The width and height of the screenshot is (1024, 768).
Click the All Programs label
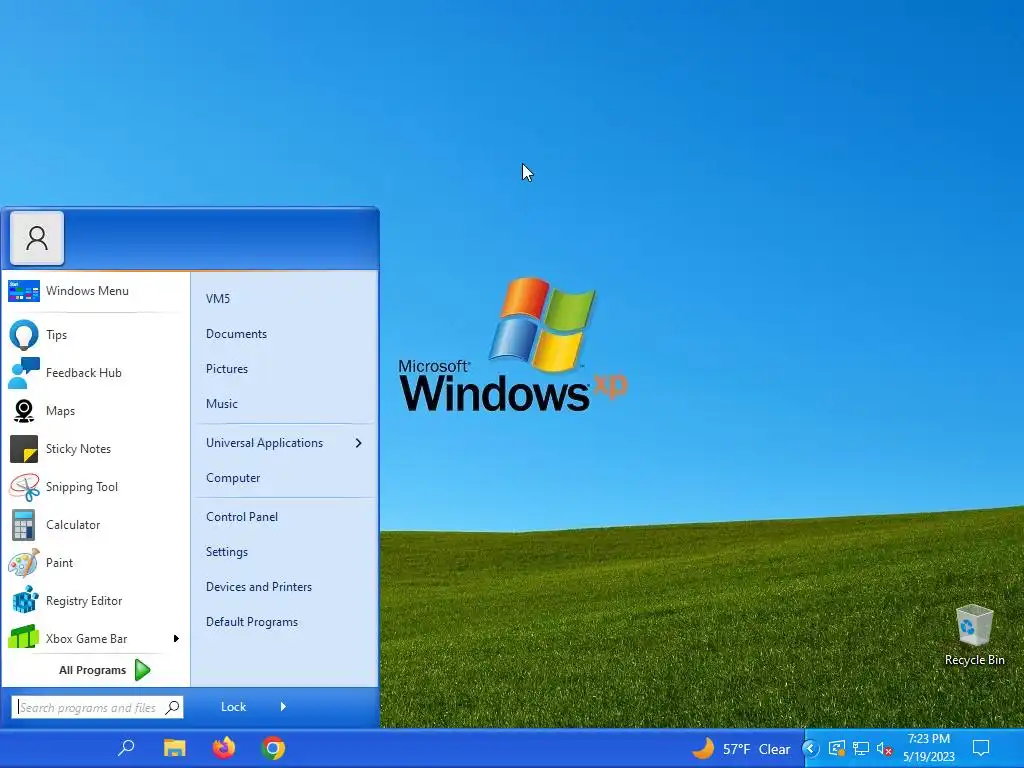[92, 670]
